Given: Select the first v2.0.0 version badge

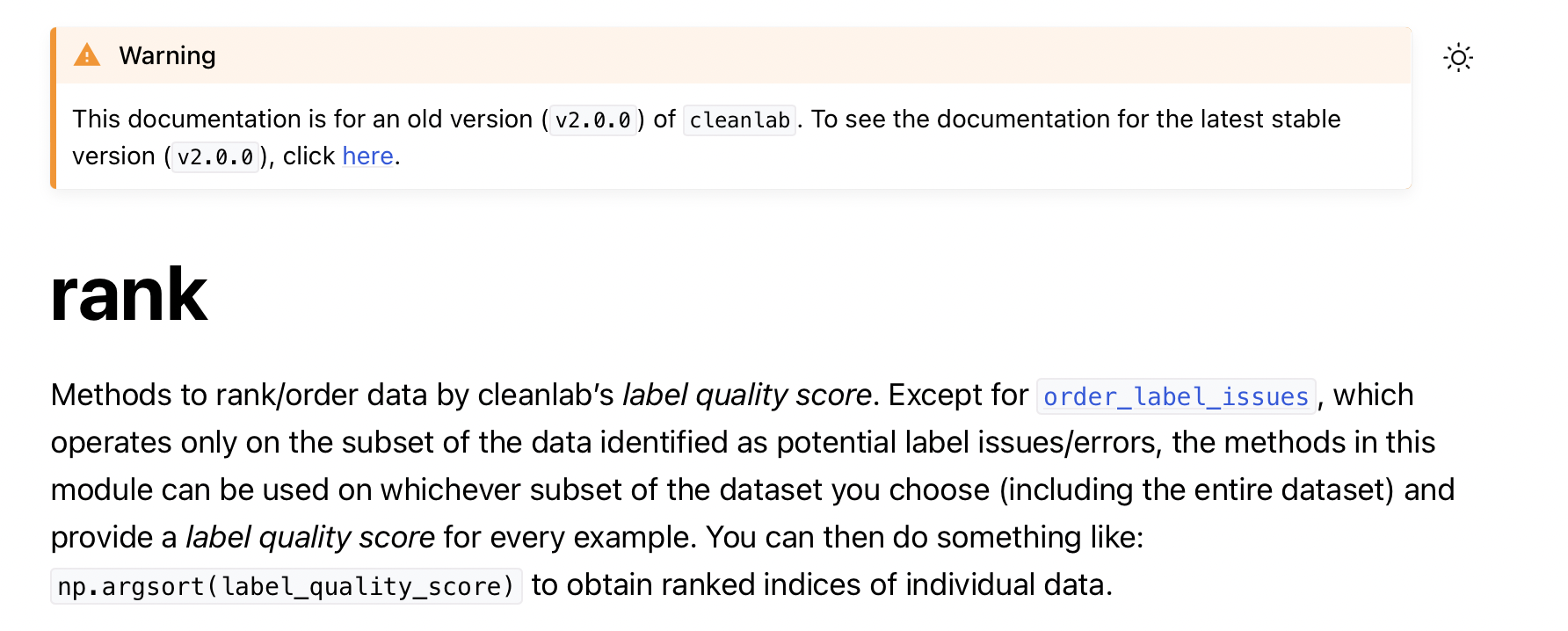Looking at the screenshot, I should pos(592,120).
